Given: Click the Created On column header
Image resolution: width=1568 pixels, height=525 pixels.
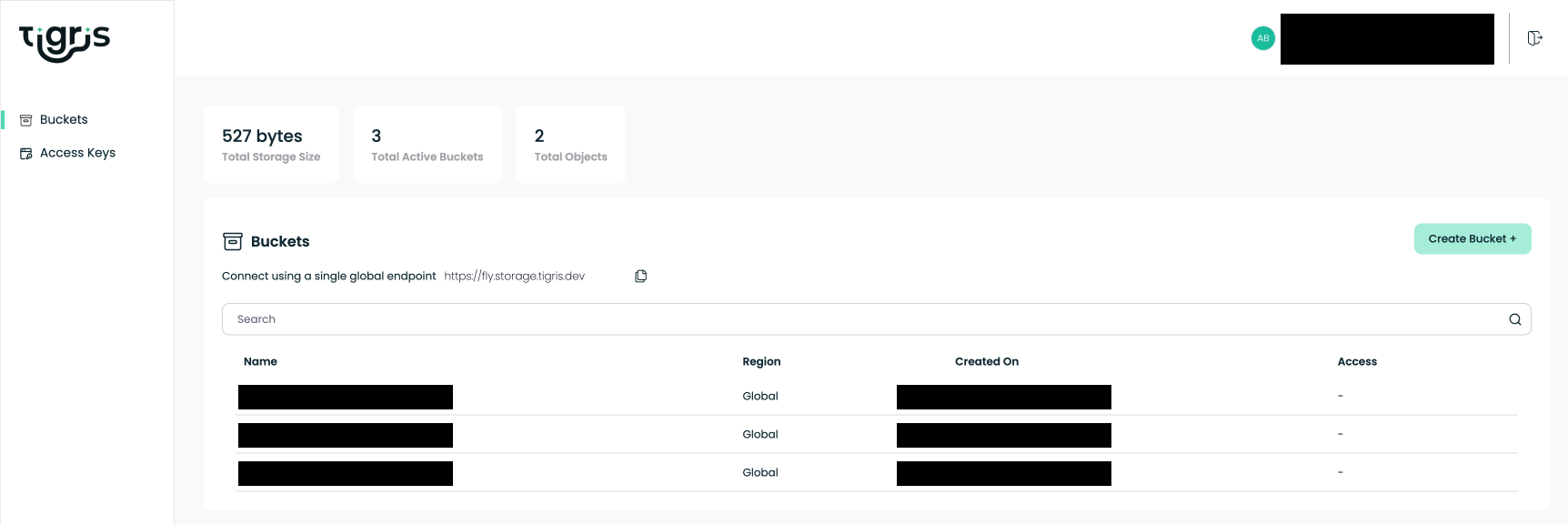Looking at the screenshot, I should 987,361.
